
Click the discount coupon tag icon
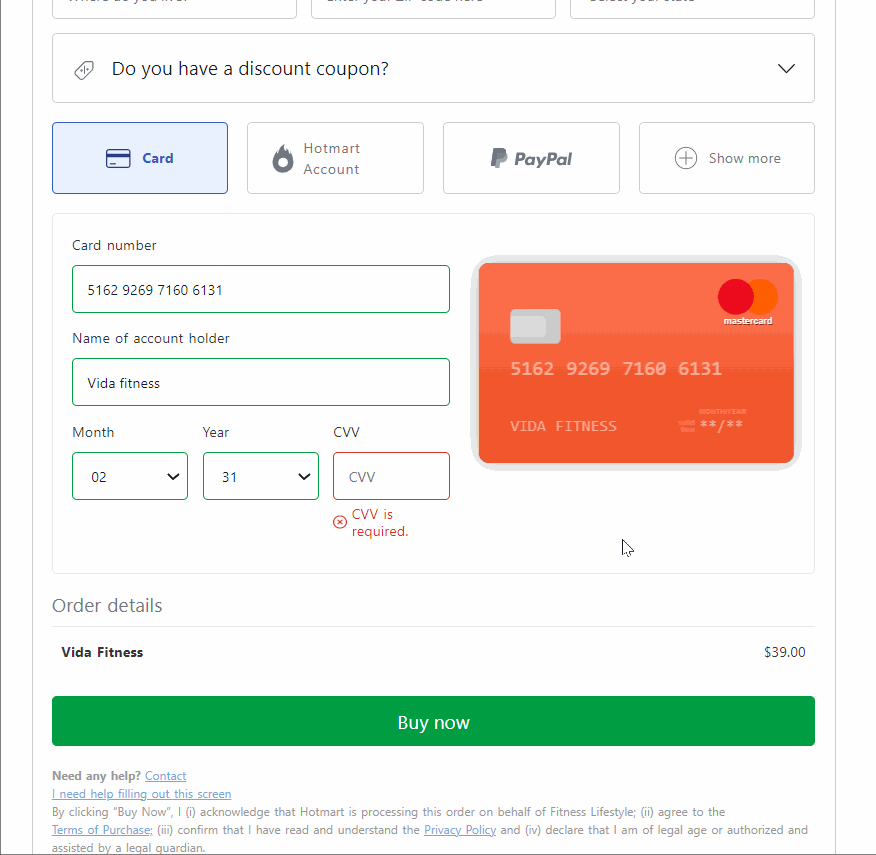(x=84, y=70)
